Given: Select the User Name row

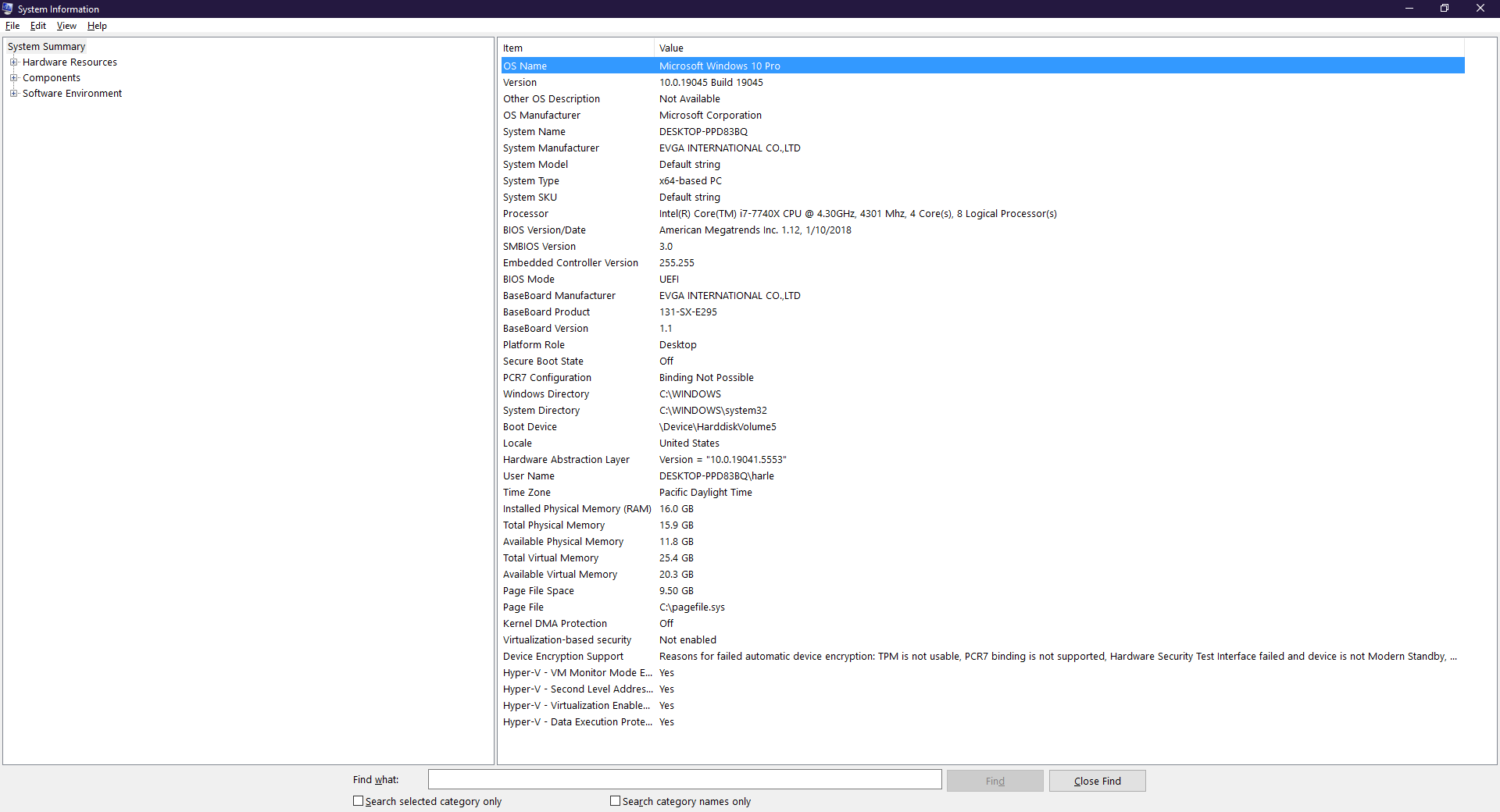Looking at the screenshot, I should pyautogui.click(x=983, y=476).
